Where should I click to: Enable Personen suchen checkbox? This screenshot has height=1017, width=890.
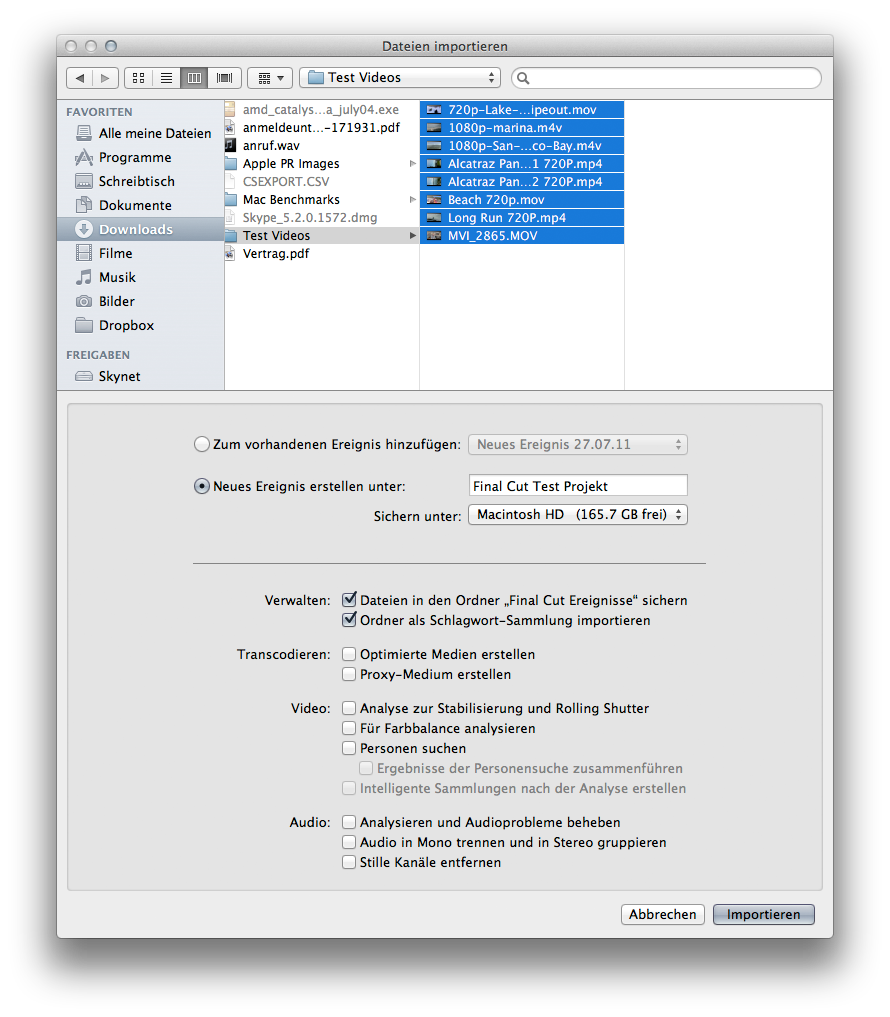tap(349, 748)
